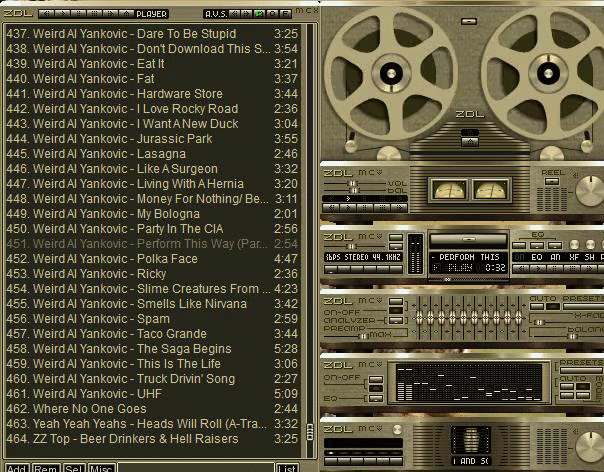Image resolution: width=604 pixels, height=472 pixels.
Task: Click Next on the VU meter module
Action: pyautogui.click(x=399, y=208)
